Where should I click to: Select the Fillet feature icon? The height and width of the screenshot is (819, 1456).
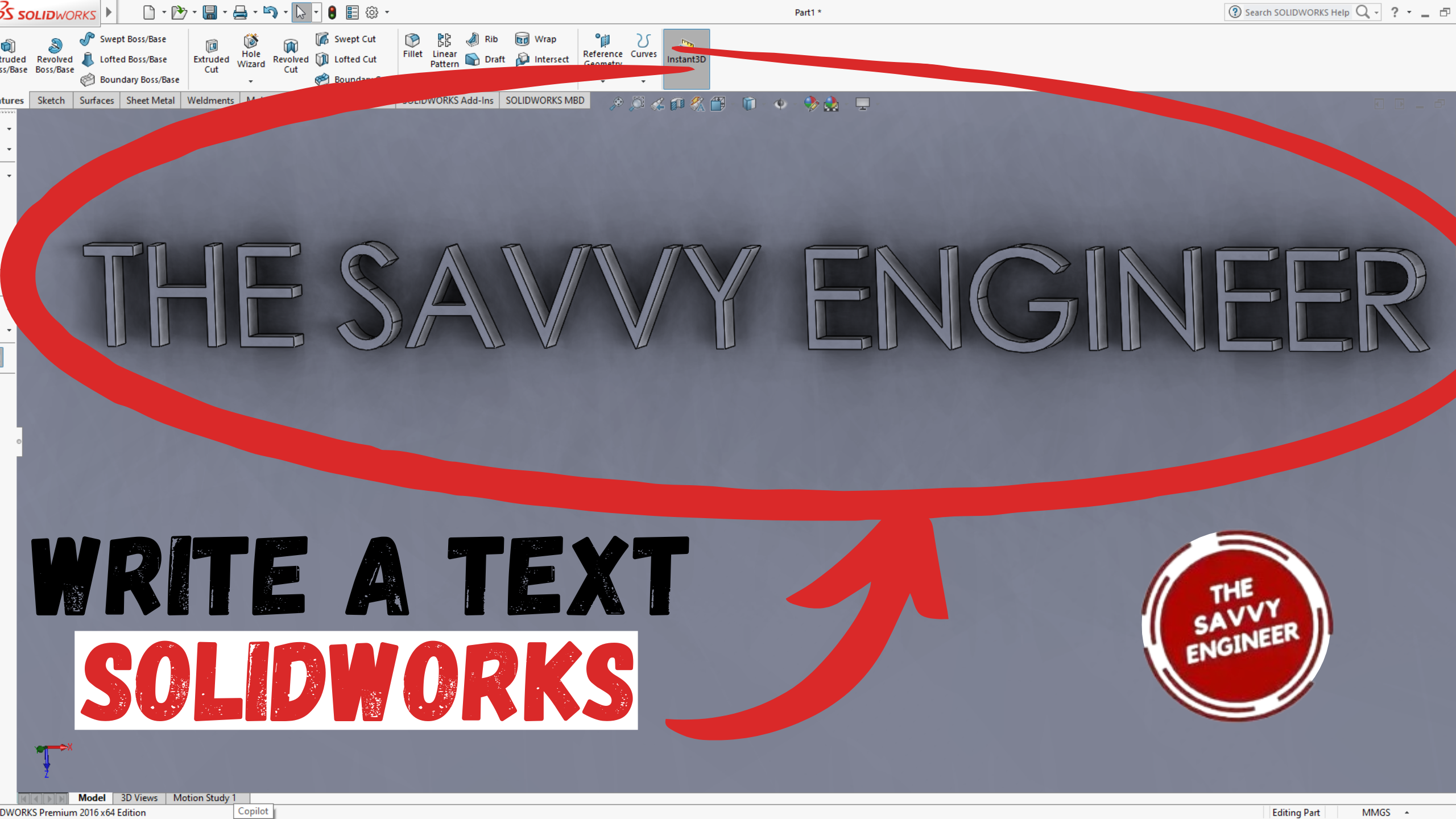412,40
